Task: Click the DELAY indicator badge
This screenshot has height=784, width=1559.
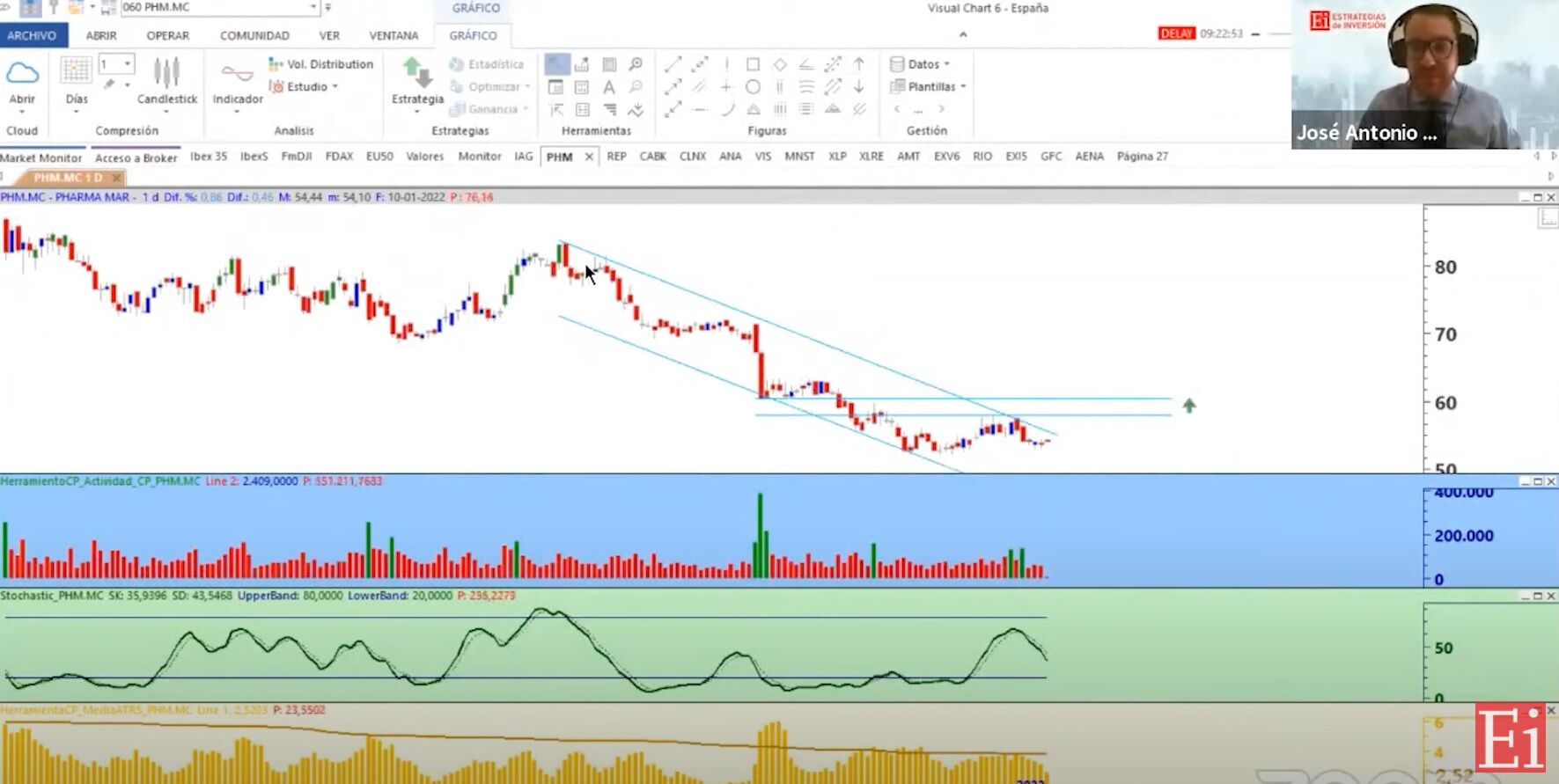Action: click(x=1176, y=33)
